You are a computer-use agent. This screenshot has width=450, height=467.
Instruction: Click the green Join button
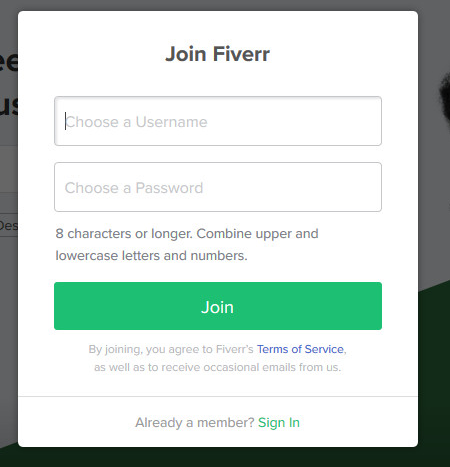[x=218, y=306]
